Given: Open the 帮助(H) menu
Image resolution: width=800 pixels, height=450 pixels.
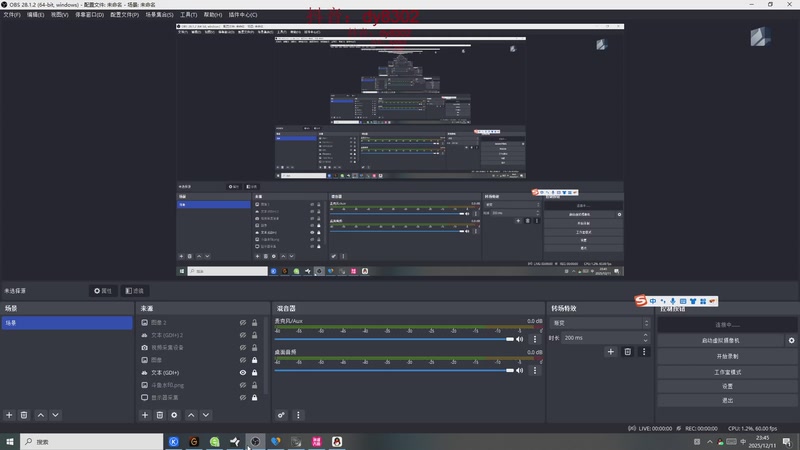Looking at the screenshot, I should coord(213,15).
